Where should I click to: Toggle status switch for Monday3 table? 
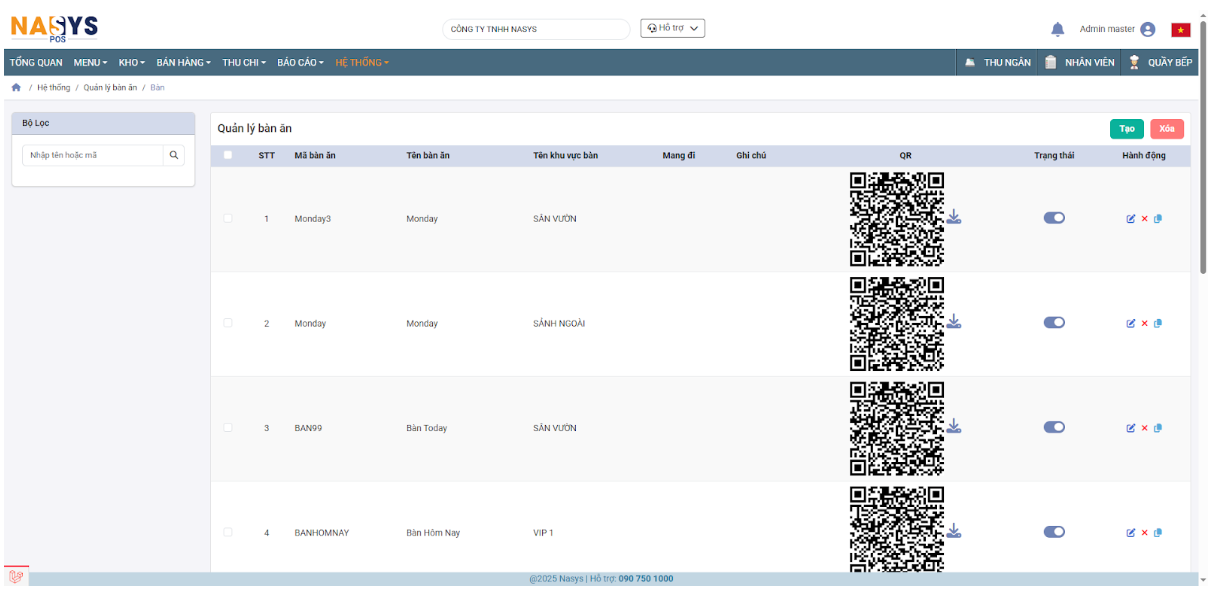(x=1054, y=218)
